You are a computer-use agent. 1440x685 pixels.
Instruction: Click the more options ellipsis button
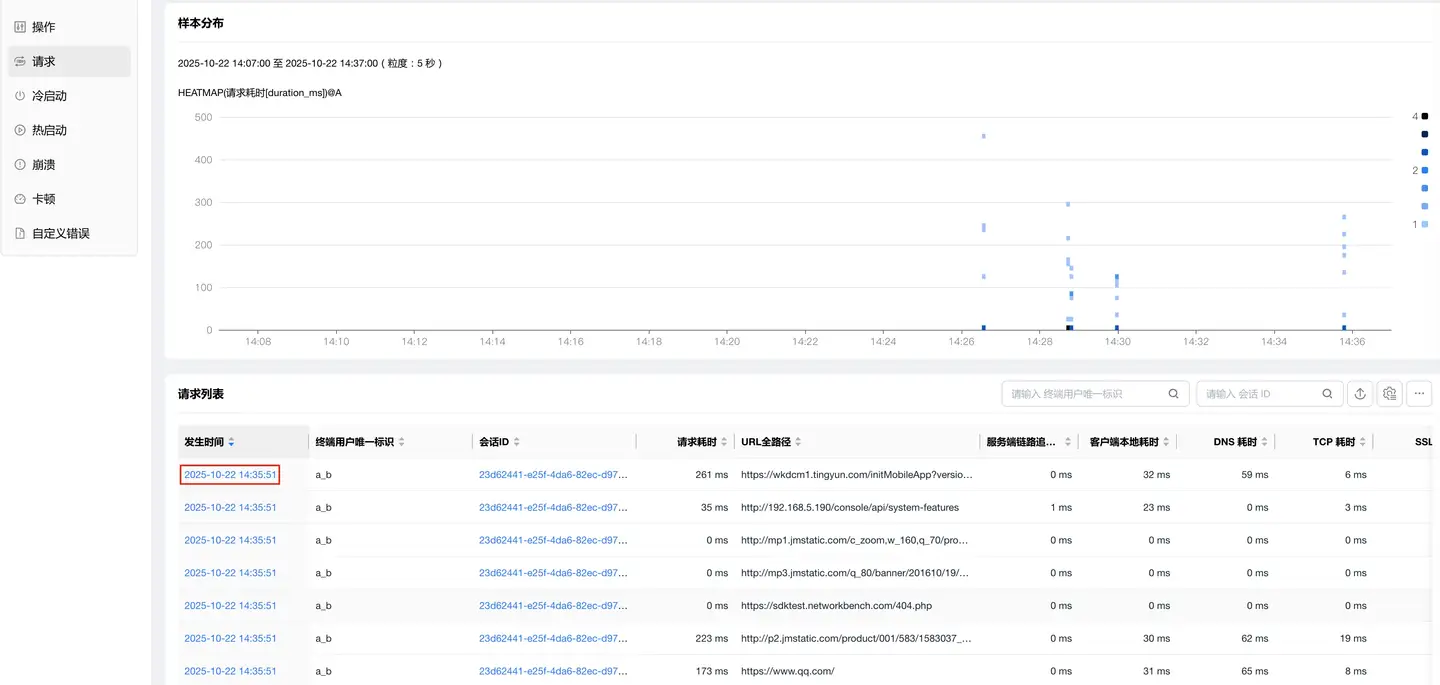[x=1419, y=394]
